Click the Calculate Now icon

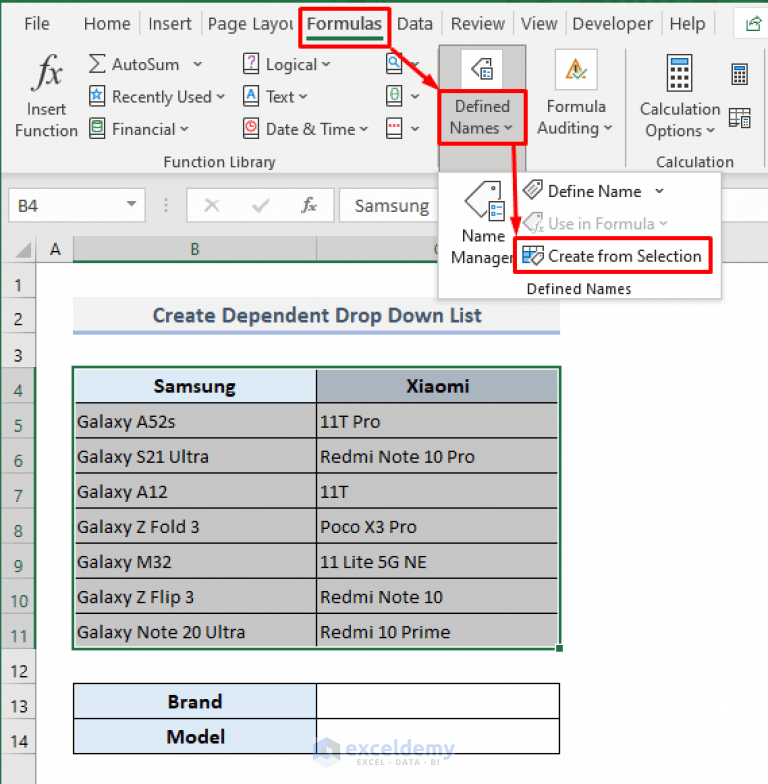pyautogui.click(x=740, y=74)
